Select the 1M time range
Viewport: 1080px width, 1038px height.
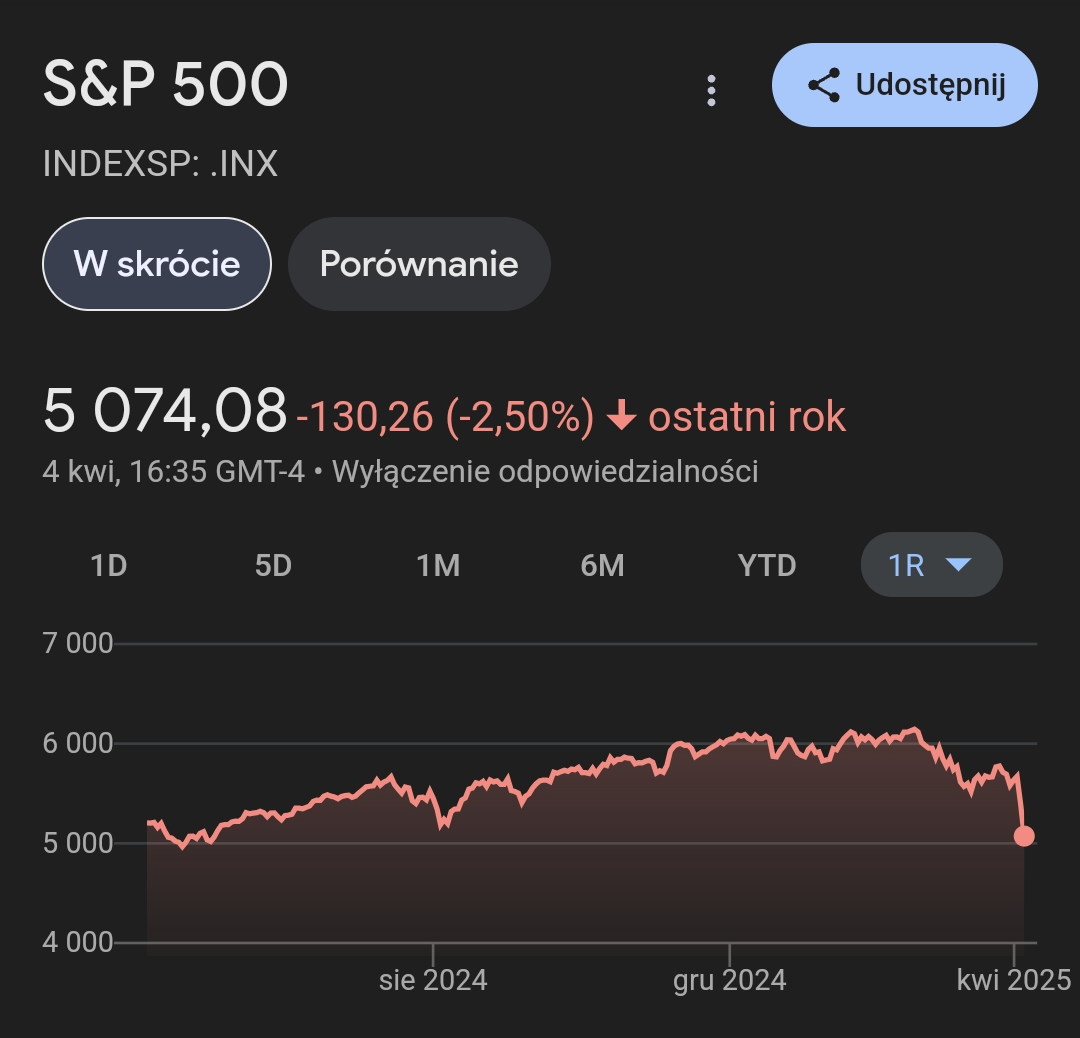point(438,566)
